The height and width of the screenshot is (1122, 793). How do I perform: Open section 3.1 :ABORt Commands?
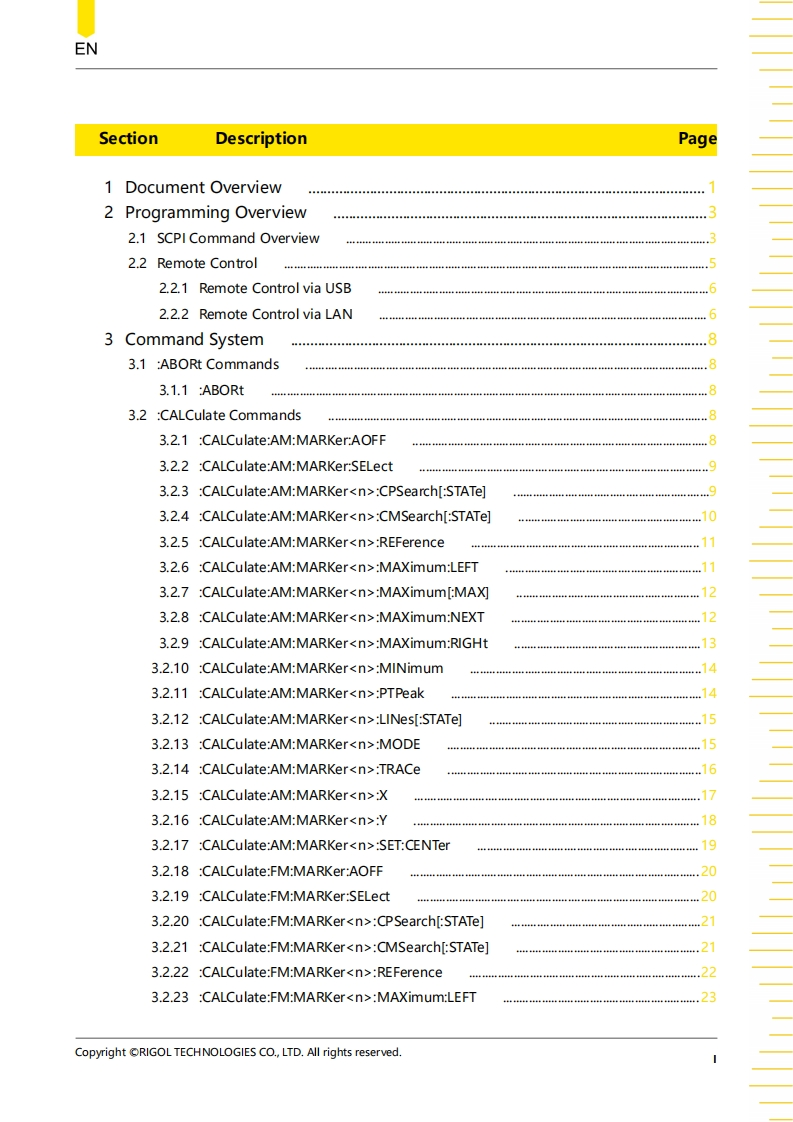click(x=218, y=364)
